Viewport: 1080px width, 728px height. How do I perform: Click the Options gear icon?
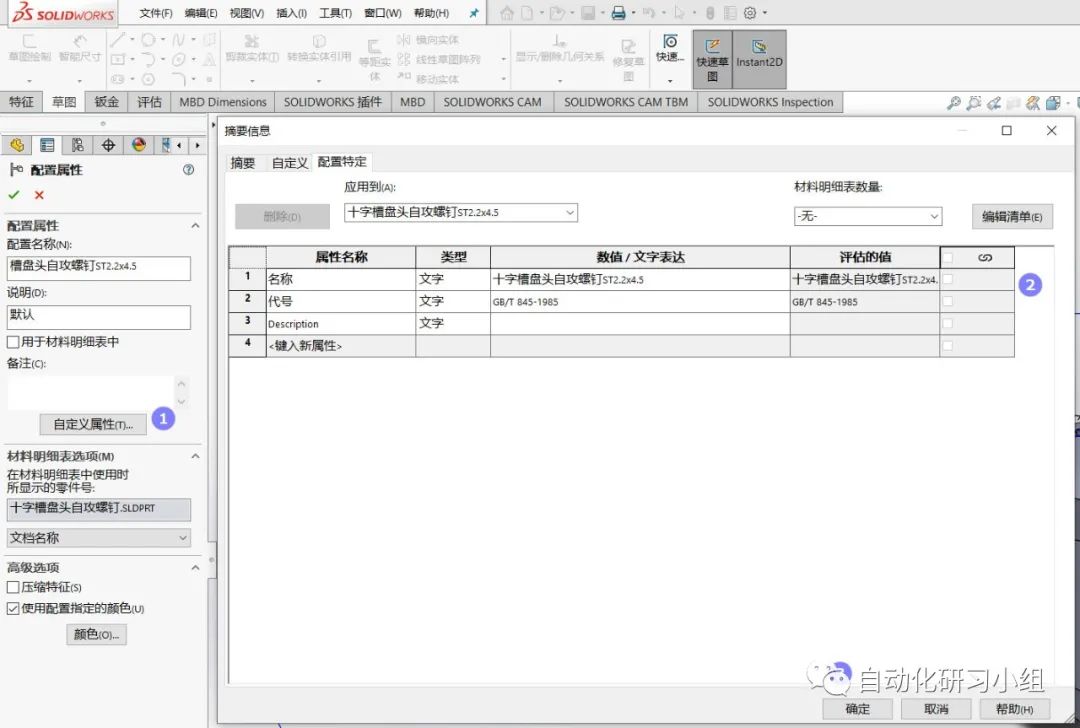750,13
